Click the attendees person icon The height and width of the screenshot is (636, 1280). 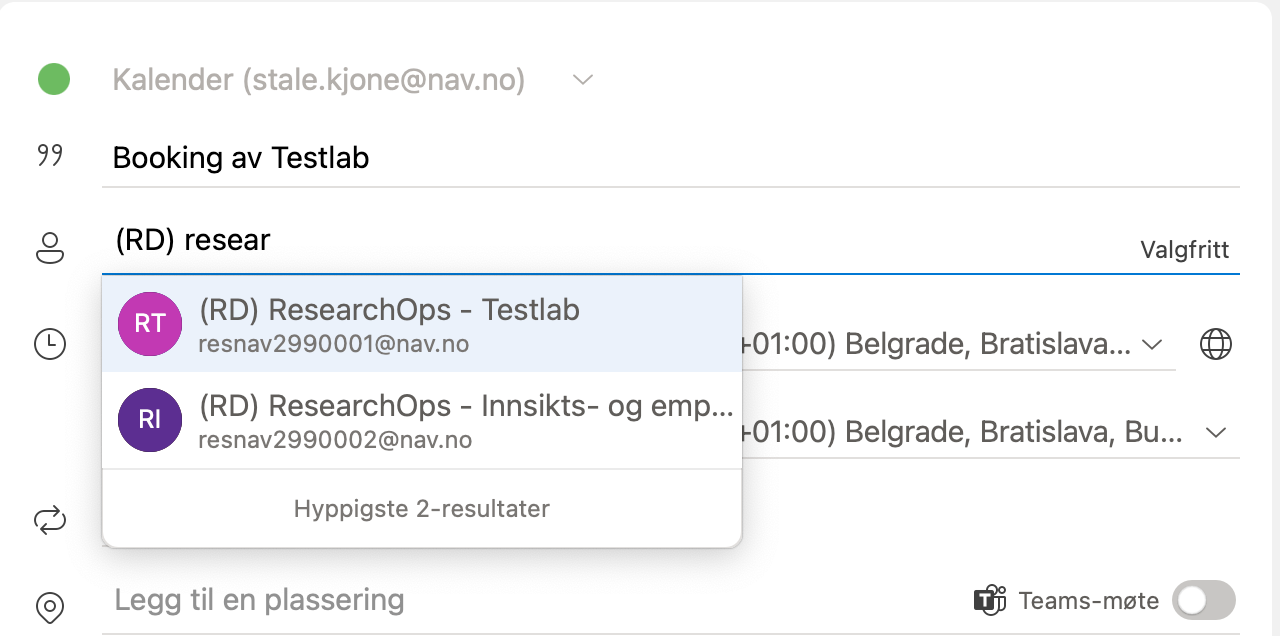tap(50, 247)
